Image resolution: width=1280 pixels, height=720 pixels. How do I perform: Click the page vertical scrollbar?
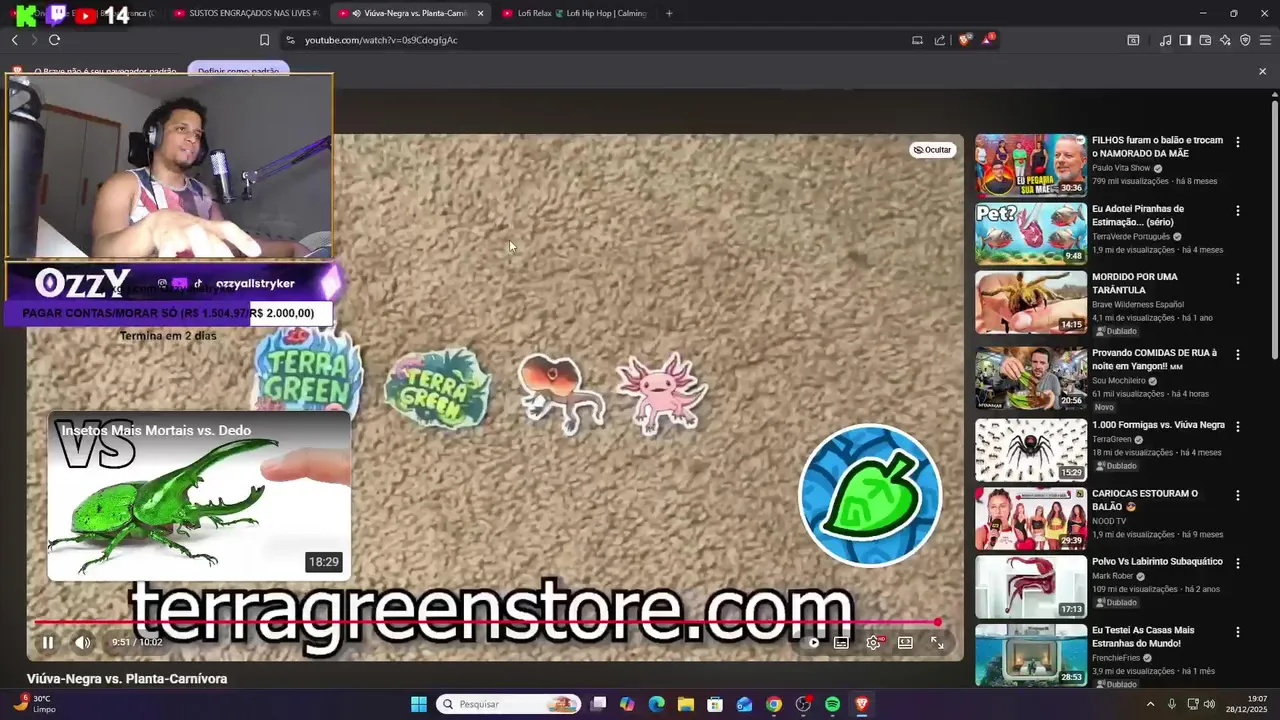pyautogui.click(x=1275, y=230)
